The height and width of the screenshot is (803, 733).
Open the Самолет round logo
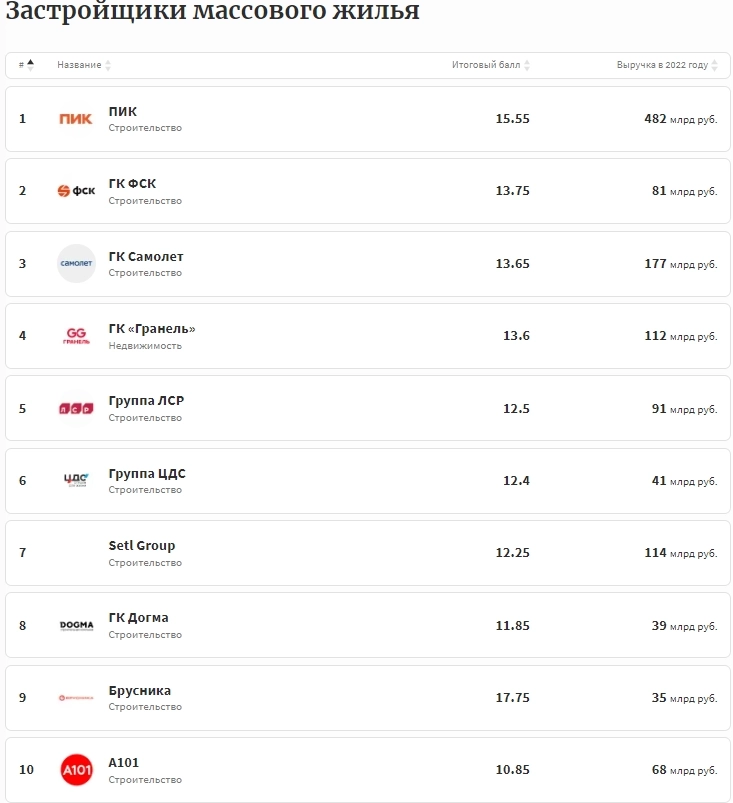click(76, 264)
